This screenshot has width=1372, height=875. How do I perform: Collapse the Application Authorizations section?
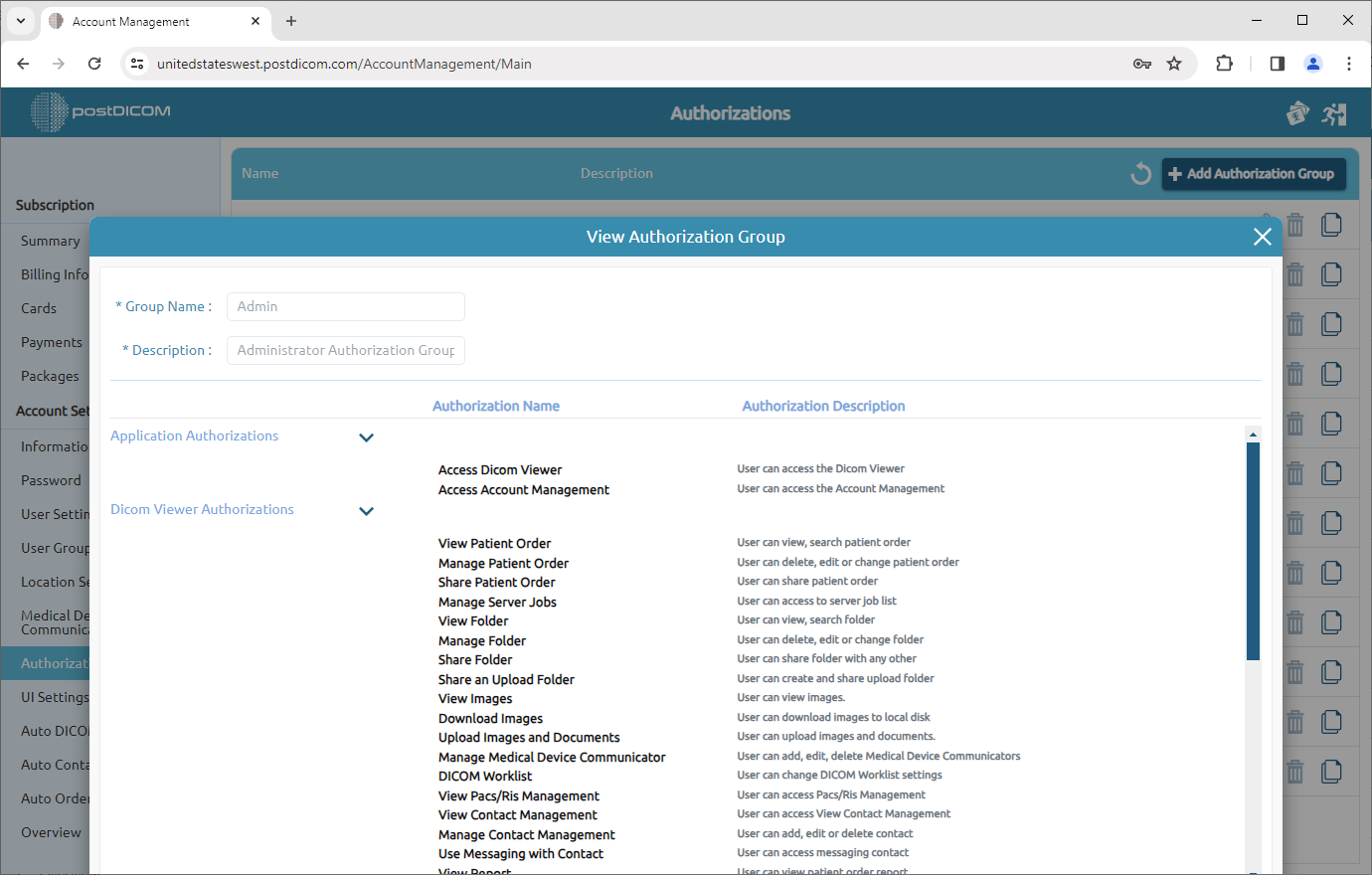pos(366,437)
